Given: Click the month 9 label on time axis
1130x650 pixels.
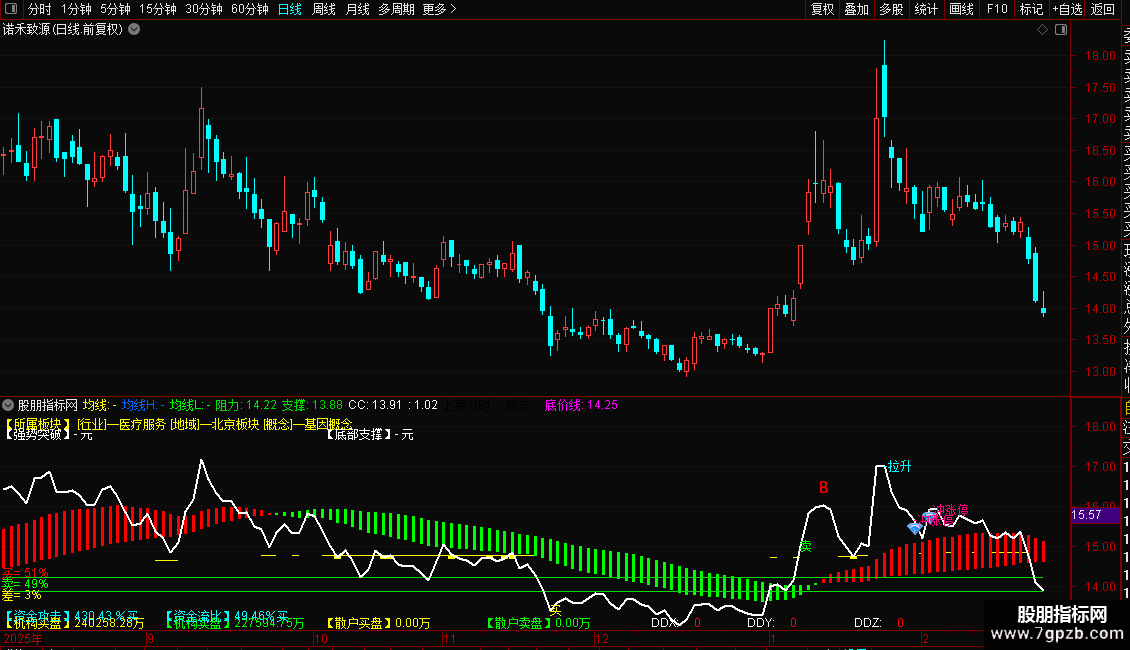Looking at the screenshot, I should (151, 638).
